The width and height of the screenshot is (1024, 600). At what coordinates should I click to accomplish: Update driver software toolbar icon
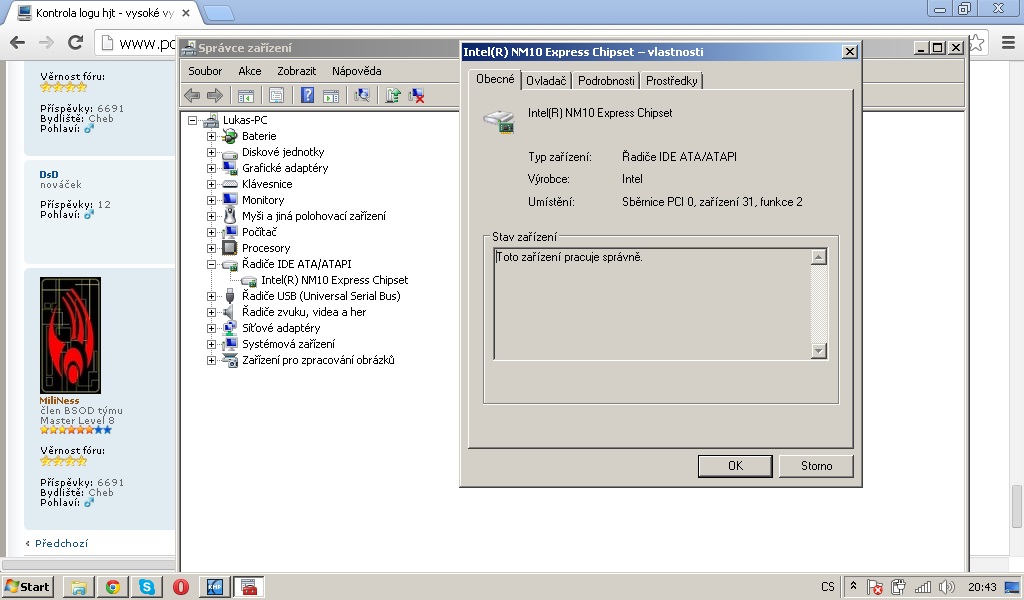(x=392, y=96)
